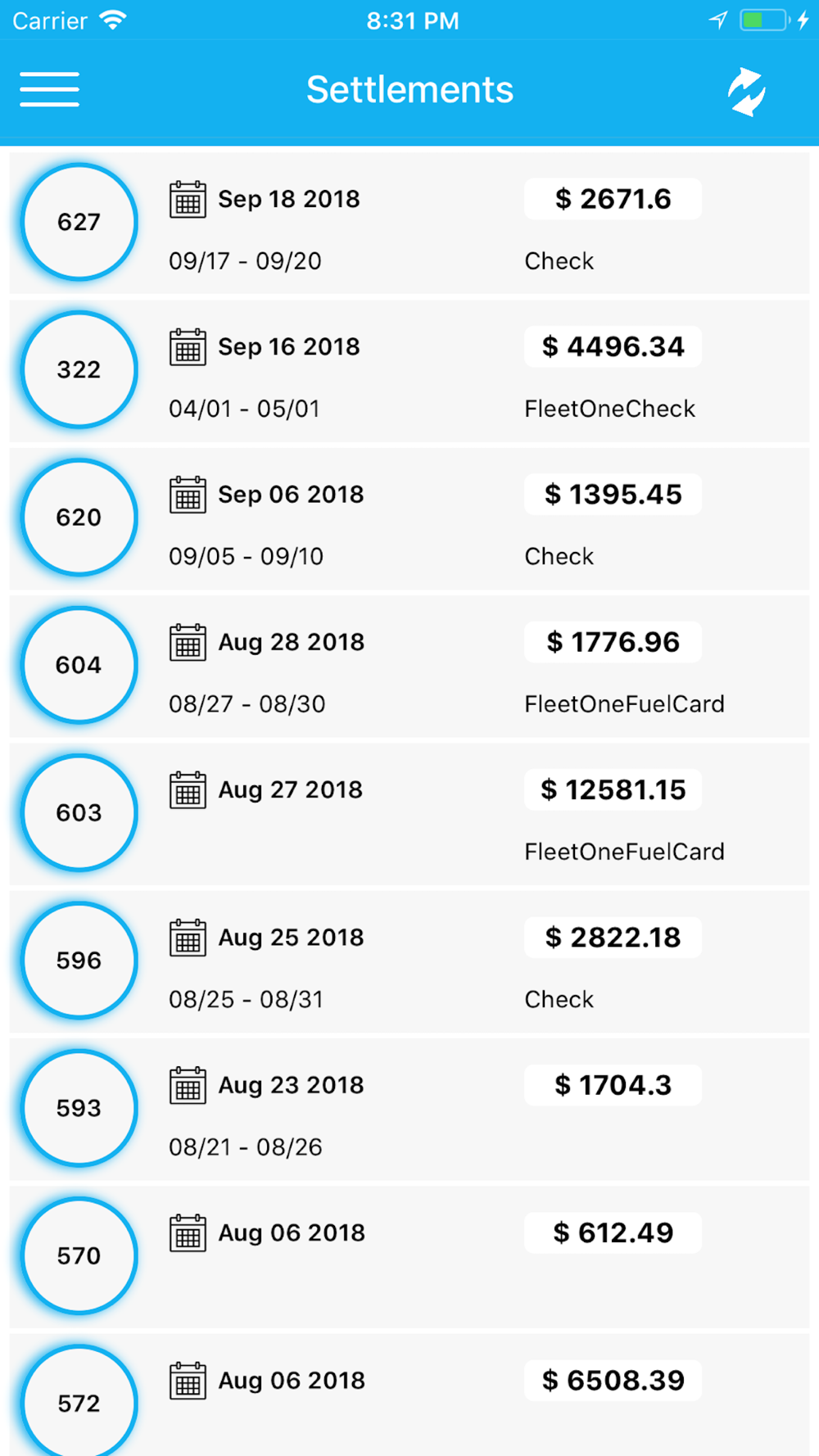Click calendar icon beside Aug 28 2018
Screen dimensions: 819x1456
(188, 643)
